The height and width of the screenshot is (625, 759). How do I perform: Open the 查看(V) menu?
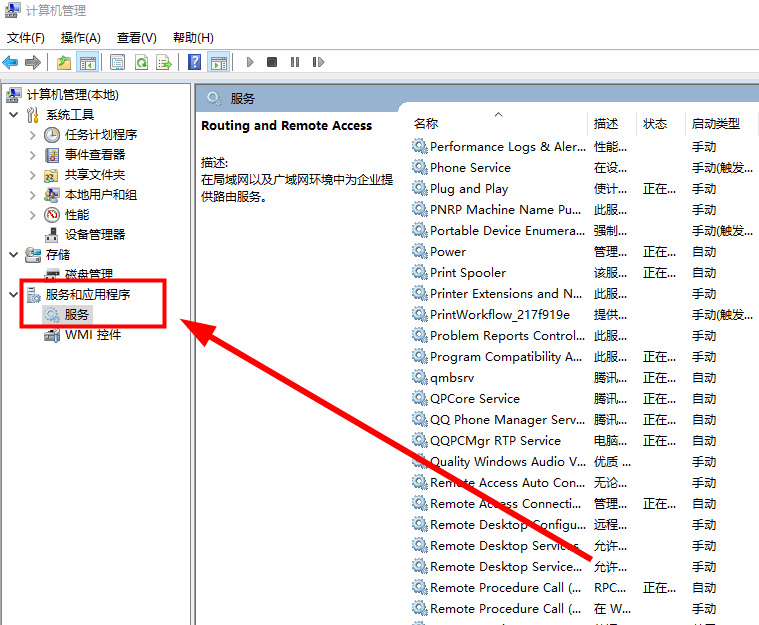click(x=136, y=38)
